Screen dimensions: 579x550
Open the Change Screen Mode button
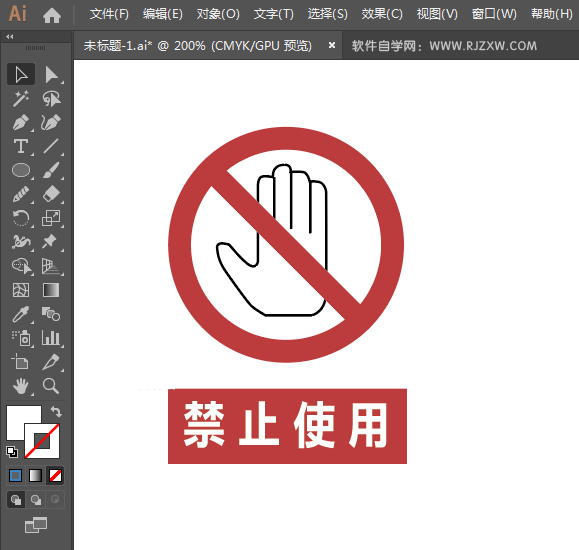[36, 525]
